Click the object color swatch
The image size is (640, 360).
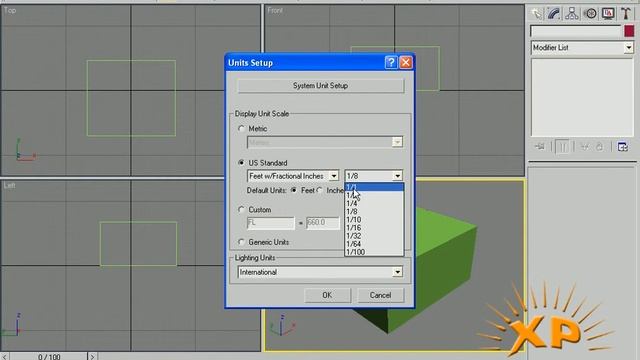629,31
